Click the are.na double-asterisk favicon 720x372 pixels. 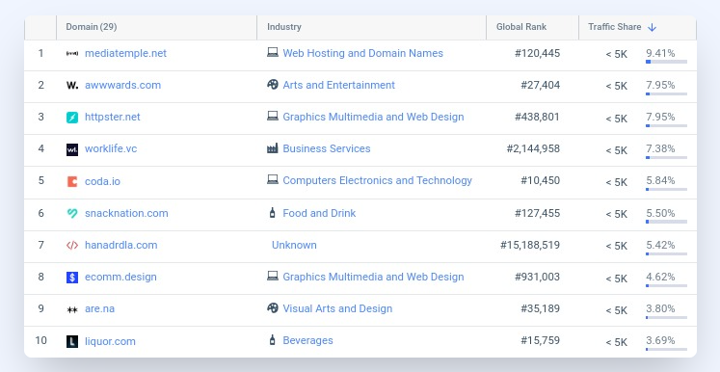tap(72, 310)
